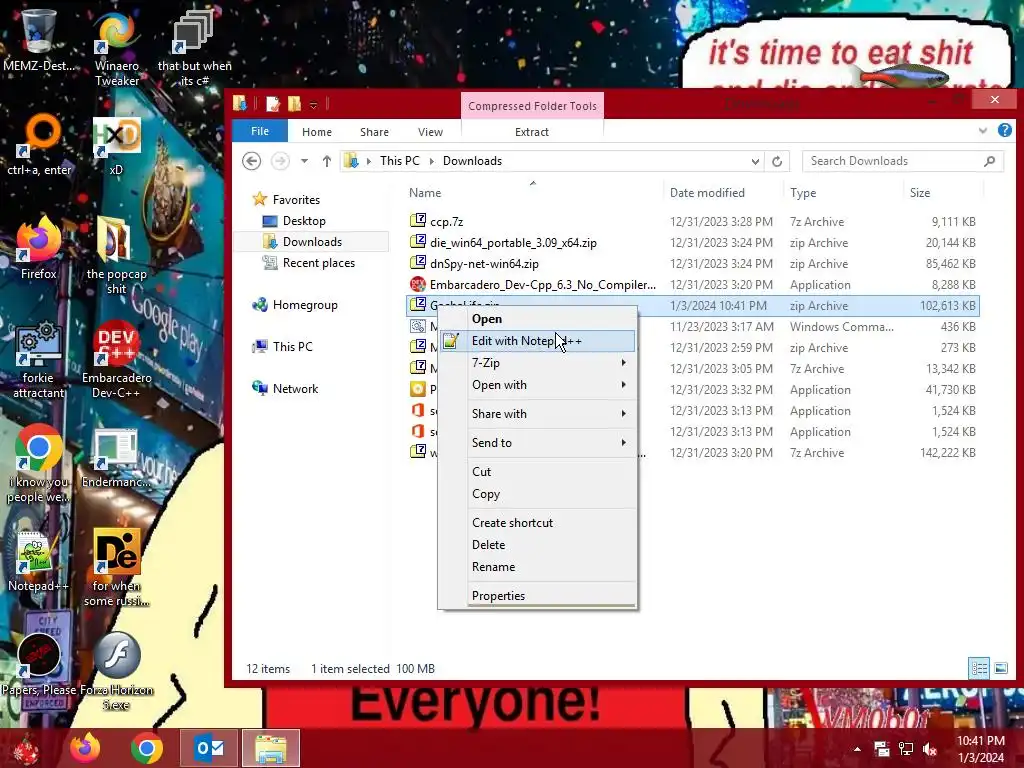Open Customize Quick Access Toolbar dropdown
This screenshot has width=1024, height=768.
pos(313,104)
